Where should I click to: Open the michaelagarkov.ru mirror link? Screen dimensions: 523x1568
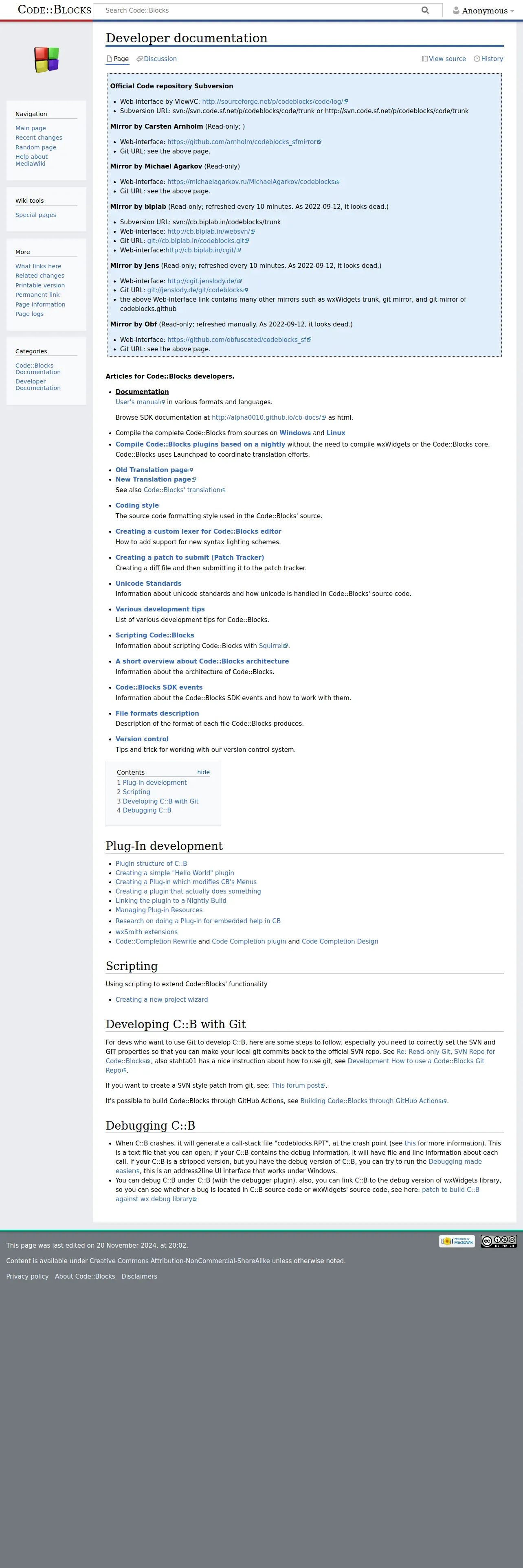click(253, 182)
